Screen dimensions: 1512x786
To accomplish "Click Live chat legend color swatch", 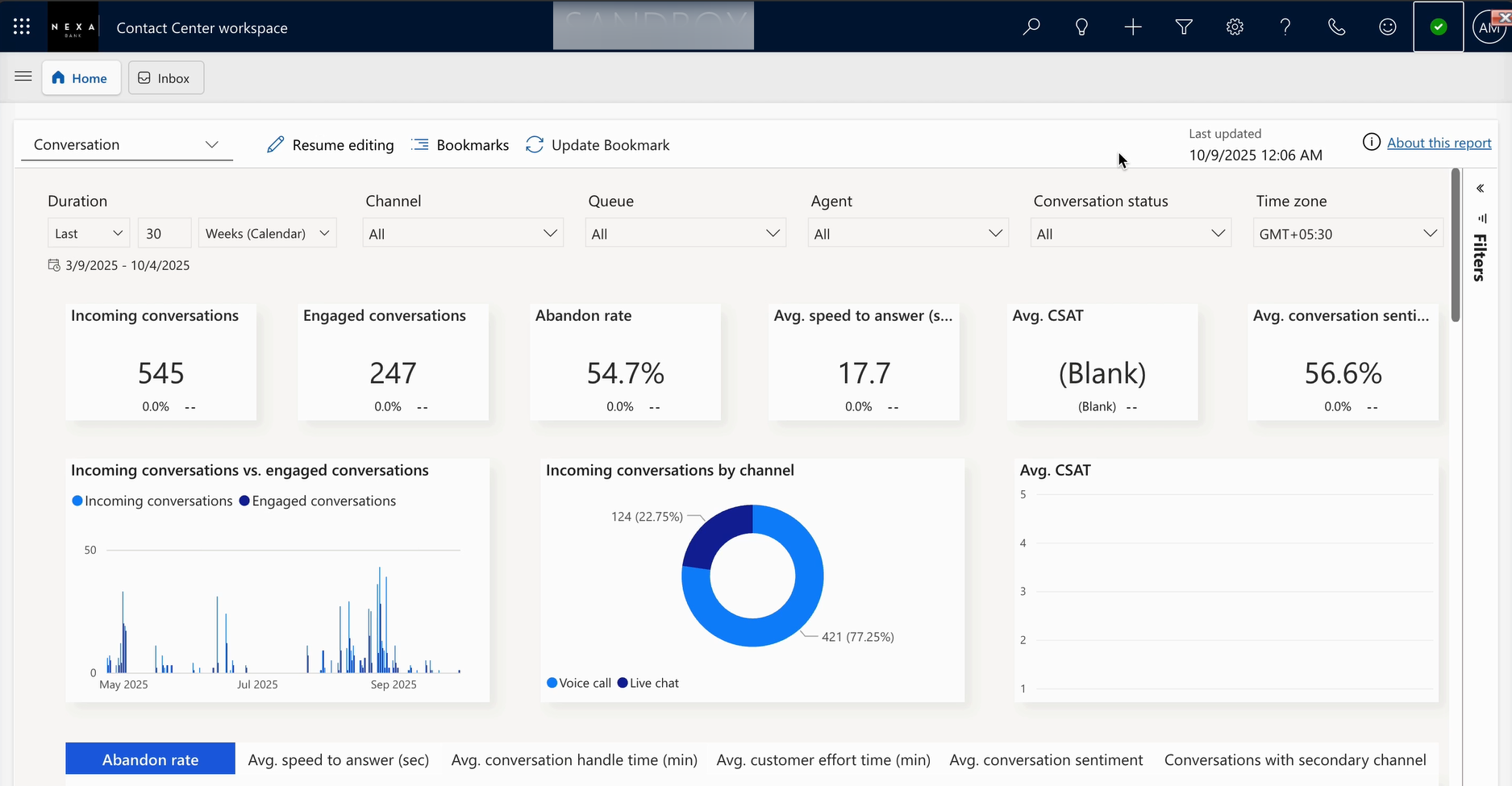I will click(x=623, y=683).
